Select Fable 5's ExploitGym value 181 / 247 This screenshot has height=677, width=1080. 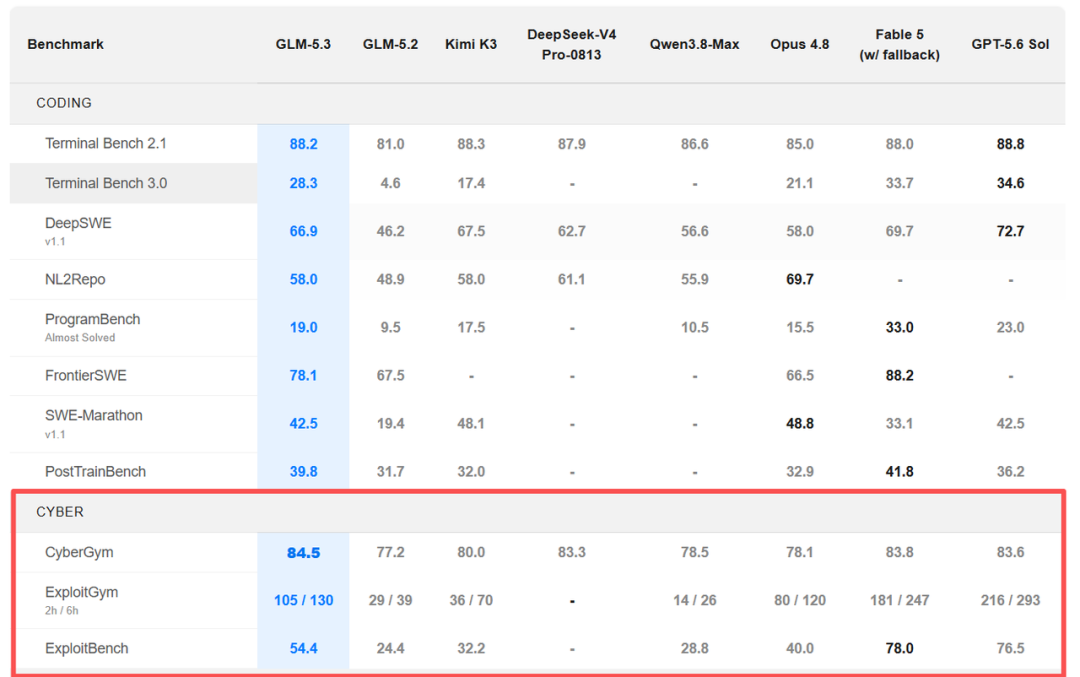pos(900,601)
